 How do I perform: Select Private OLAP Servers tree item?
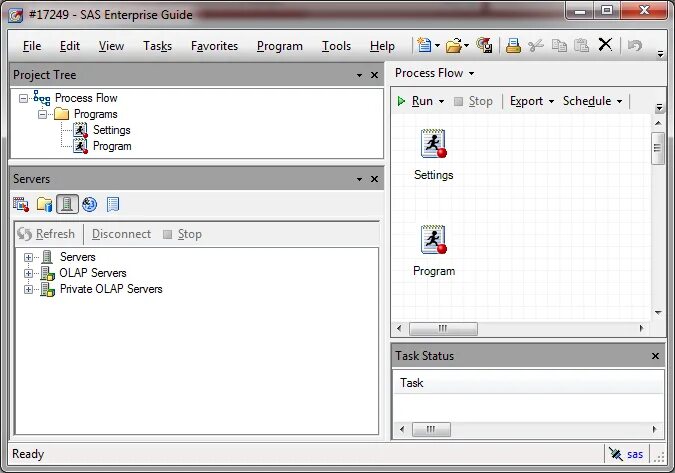(x=111, y=289)
